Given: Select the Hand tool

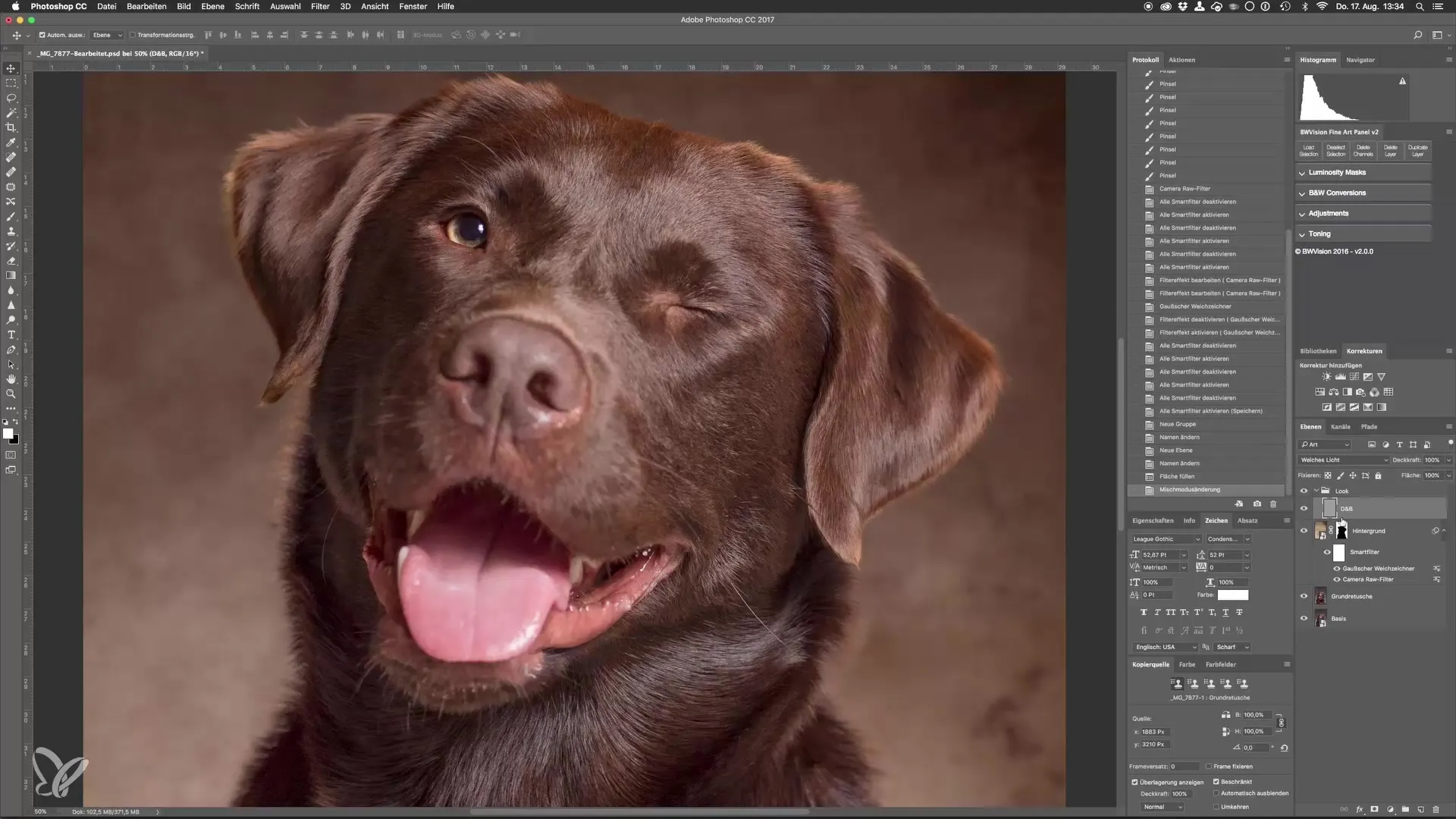Looking at the screenshot, I should [11, 379].
